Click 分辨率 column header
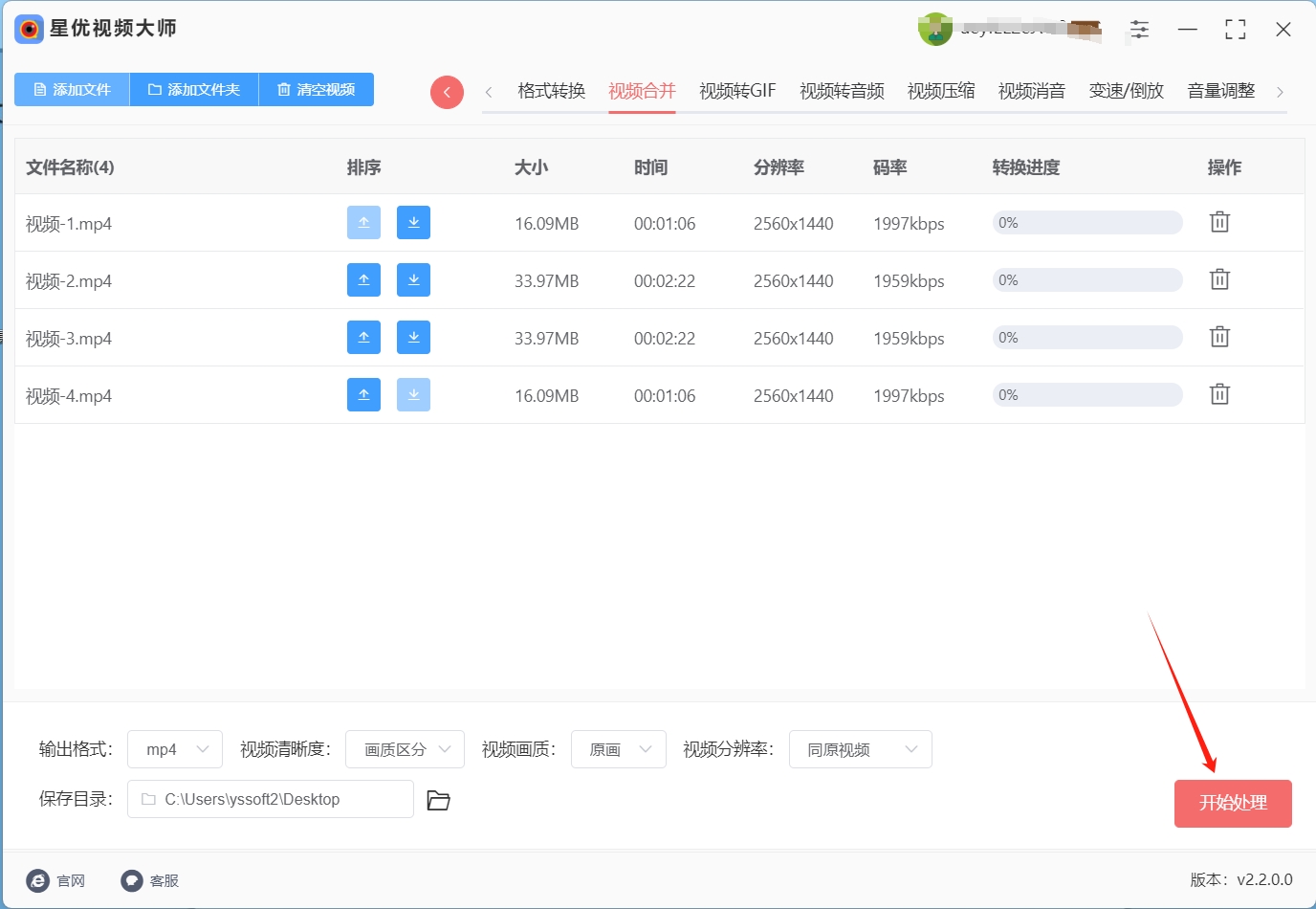This screenshot has width=1316, height=909. coord(779,167)
